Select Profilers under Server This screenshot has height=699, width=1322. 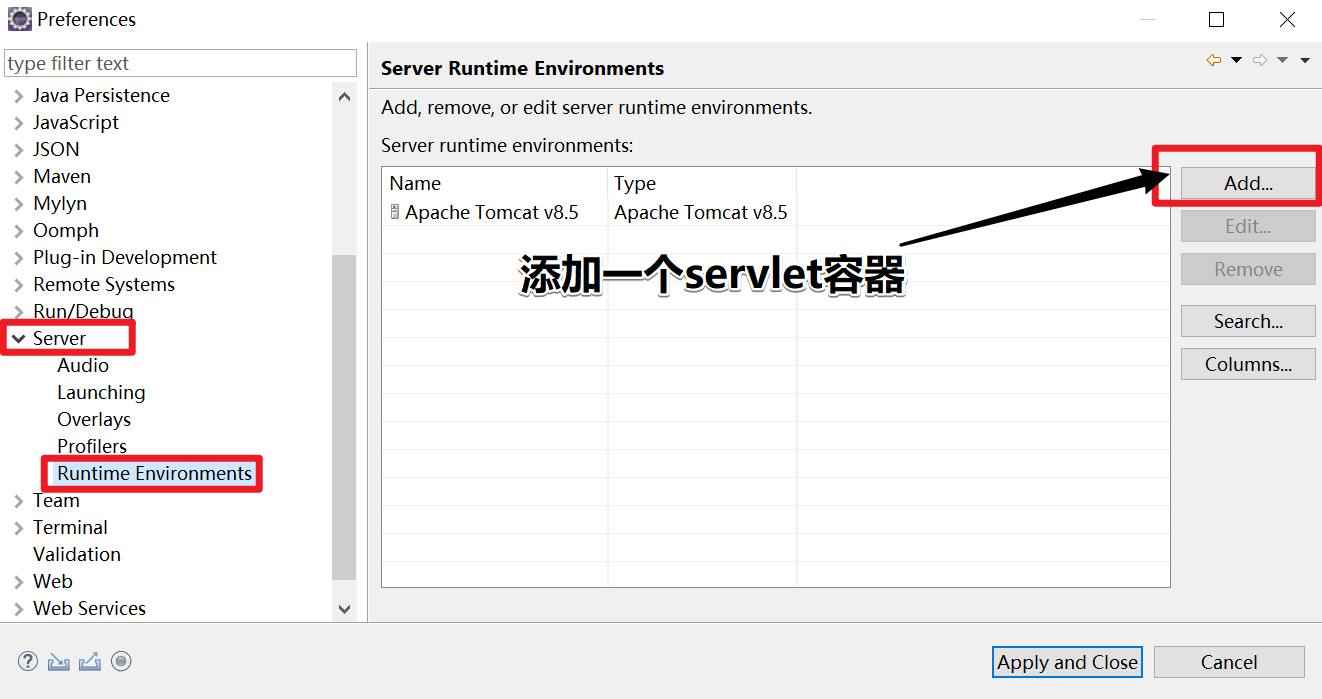tap(92, 446)
